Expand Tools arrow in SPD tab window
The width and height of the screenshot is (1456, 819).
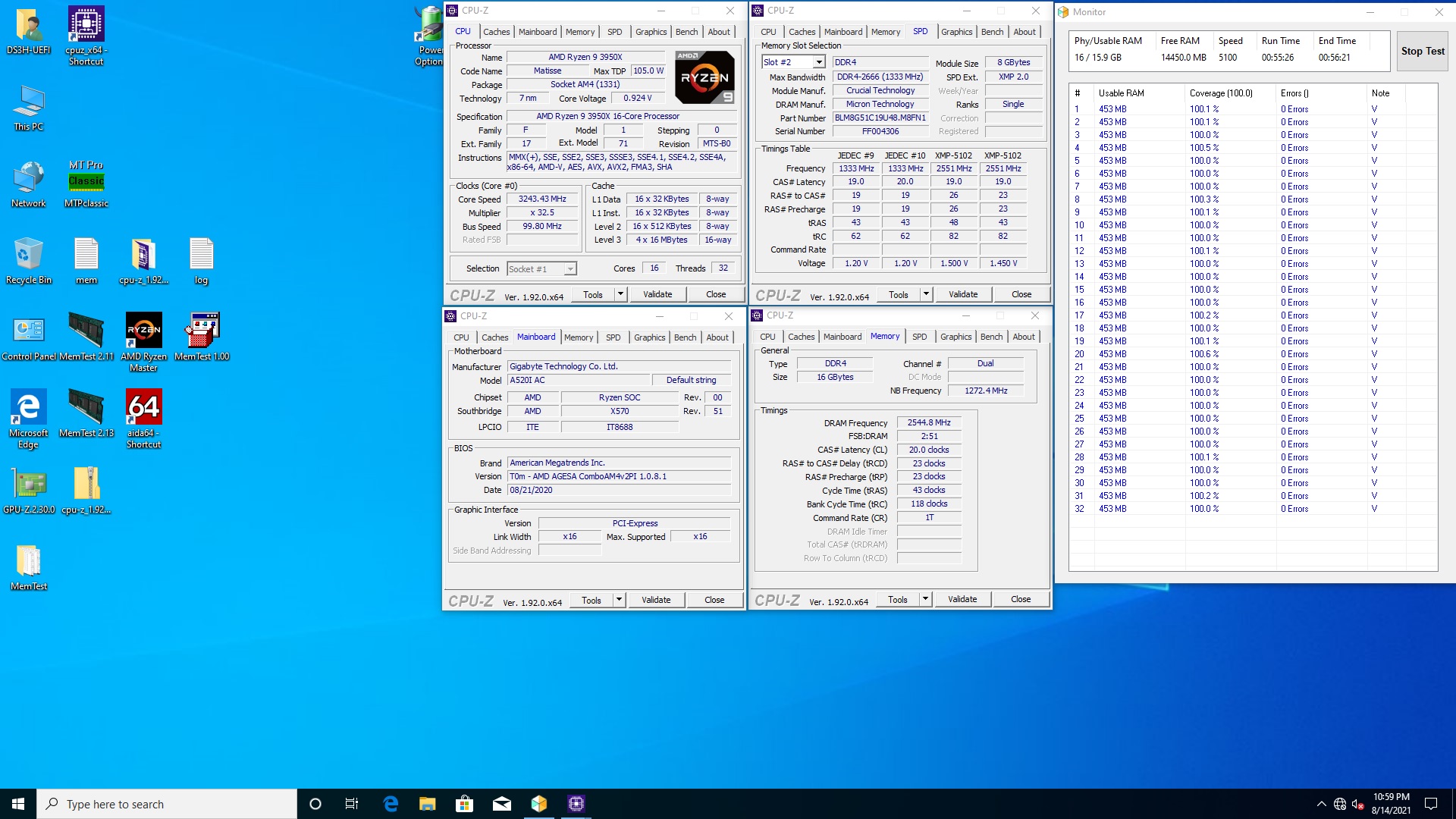[x=926, y=294]
